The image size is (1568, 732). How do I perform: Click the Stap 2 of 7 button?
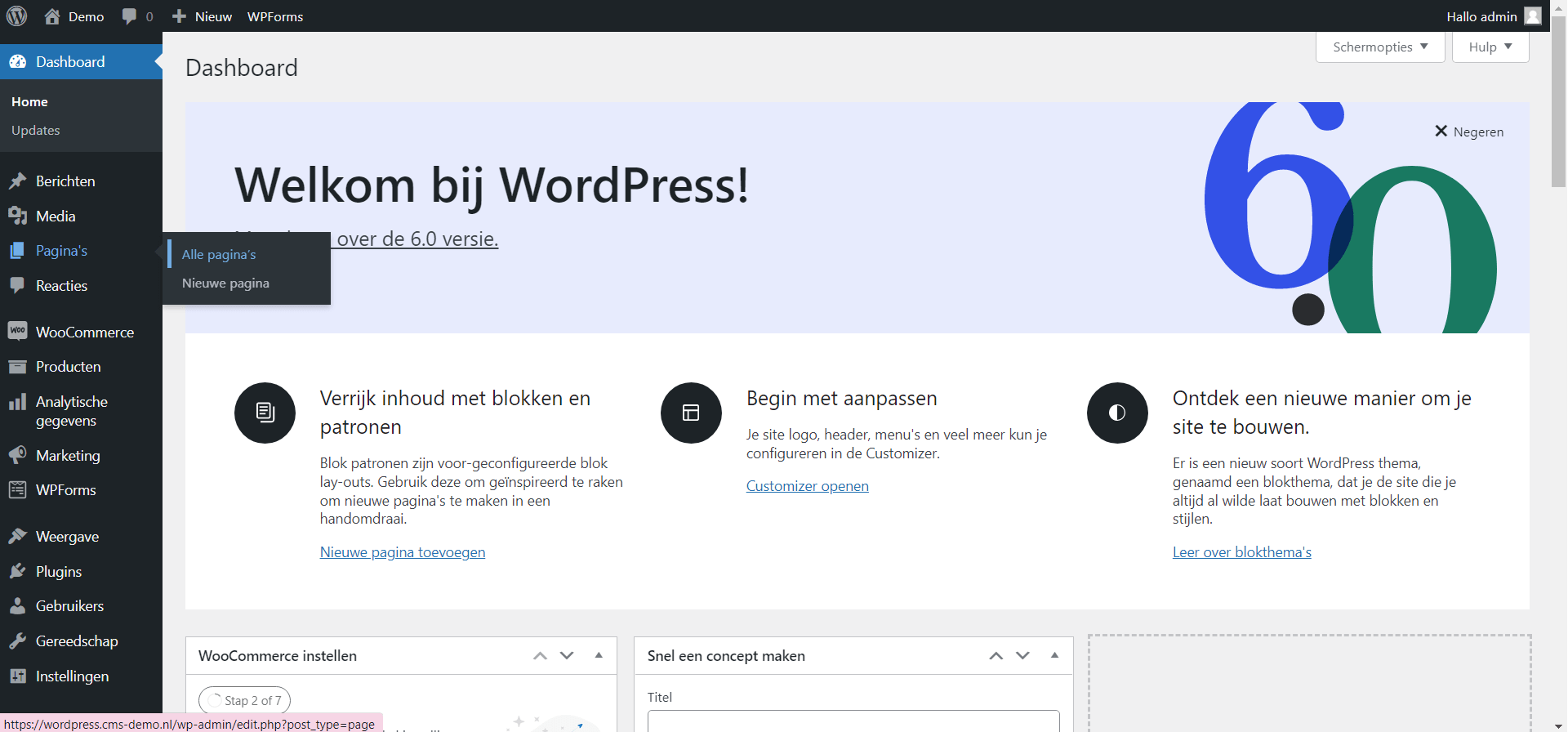[245, 701]
